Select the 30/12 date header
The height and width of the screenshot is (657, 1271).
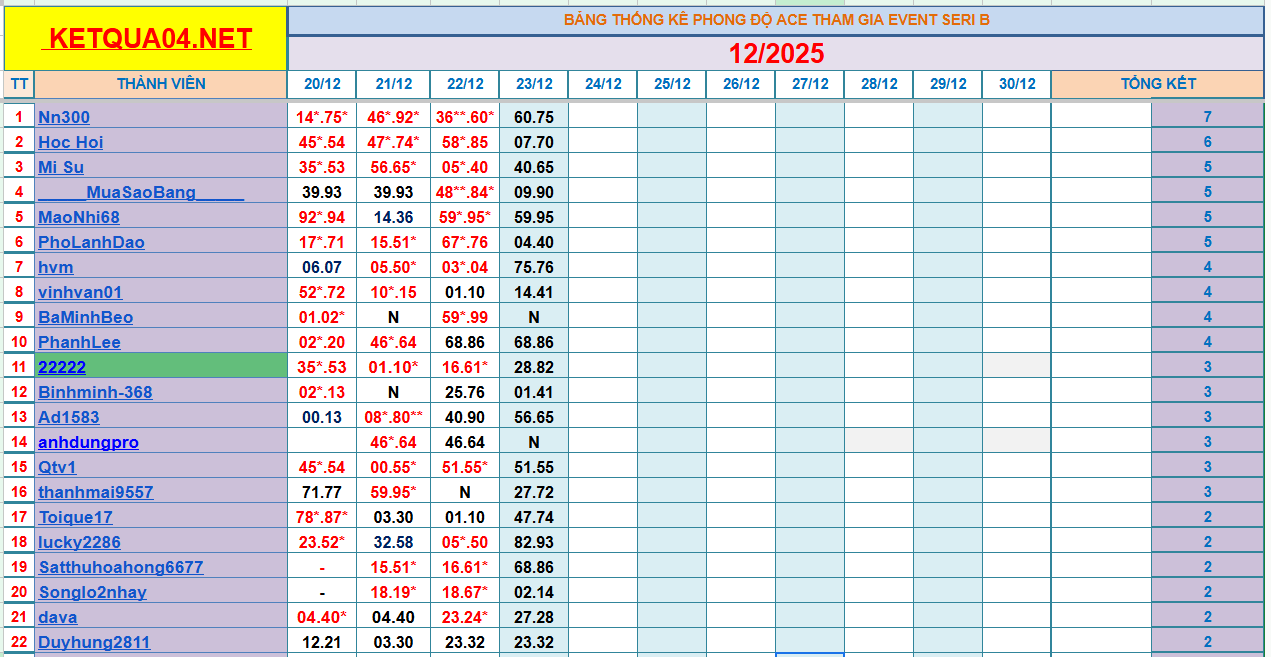coord(1017,84)
